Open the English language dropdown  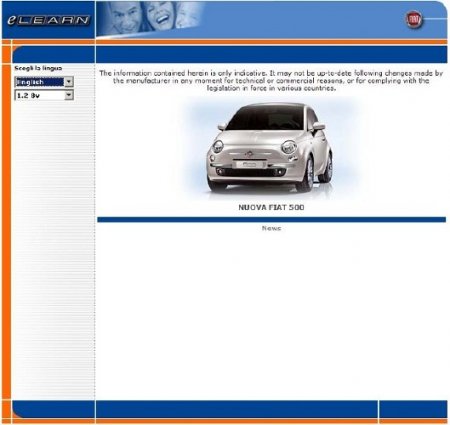44,82
